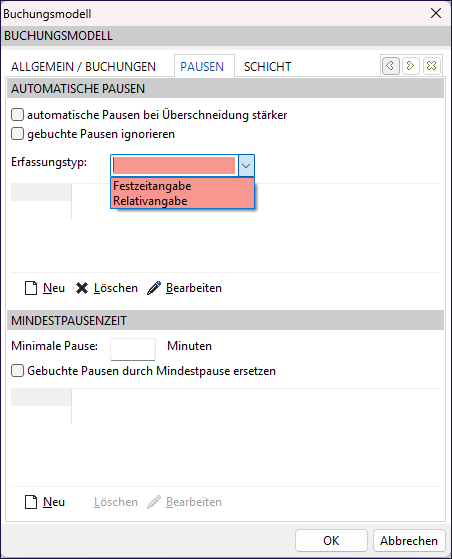Click the Abbrechen button
Viewport: 452px width, 559px height.
[409, 540]
